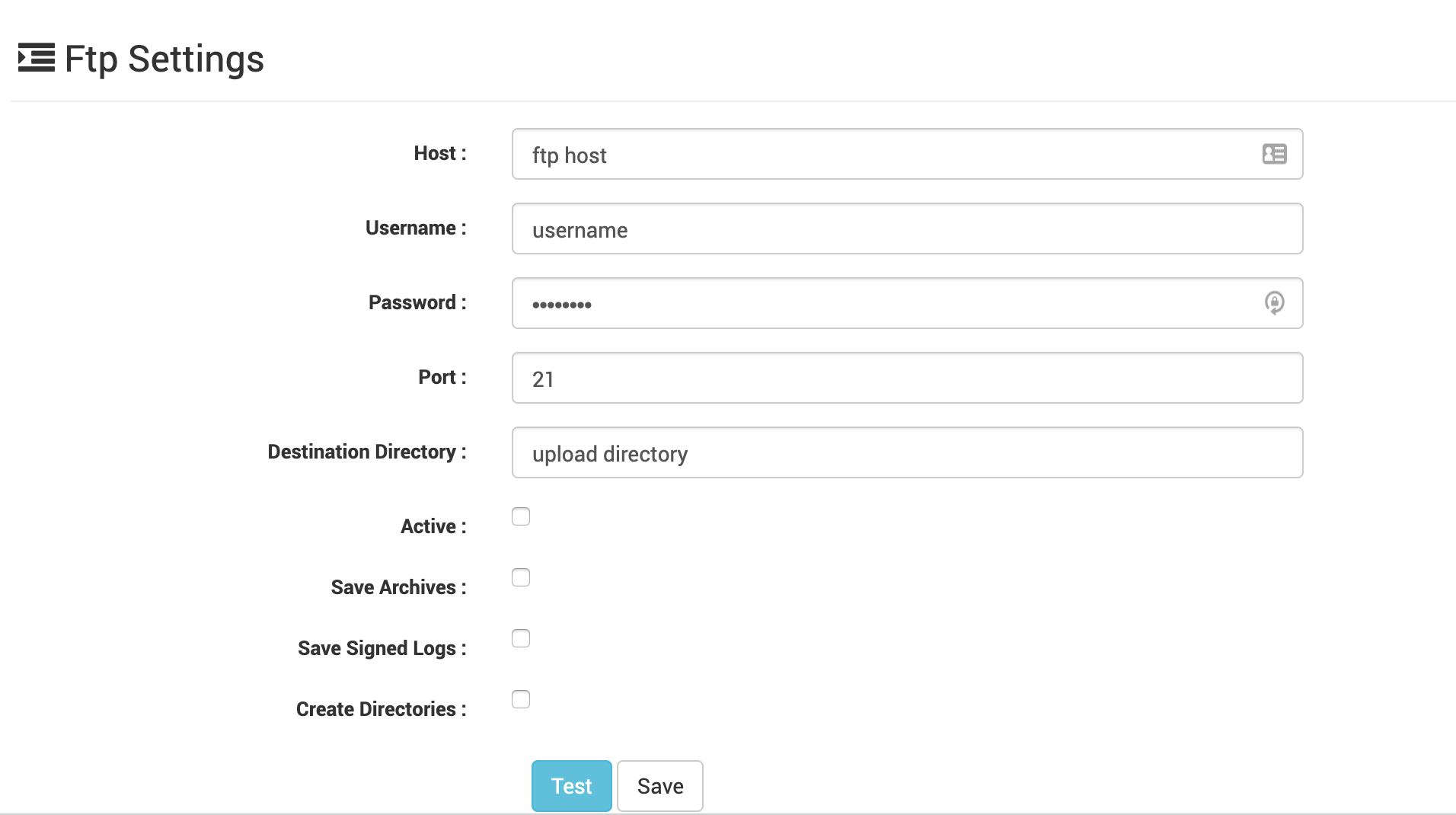The image size is (1456, 815).
Task: Click the 'Host :' label
Action: click(440, 153)
